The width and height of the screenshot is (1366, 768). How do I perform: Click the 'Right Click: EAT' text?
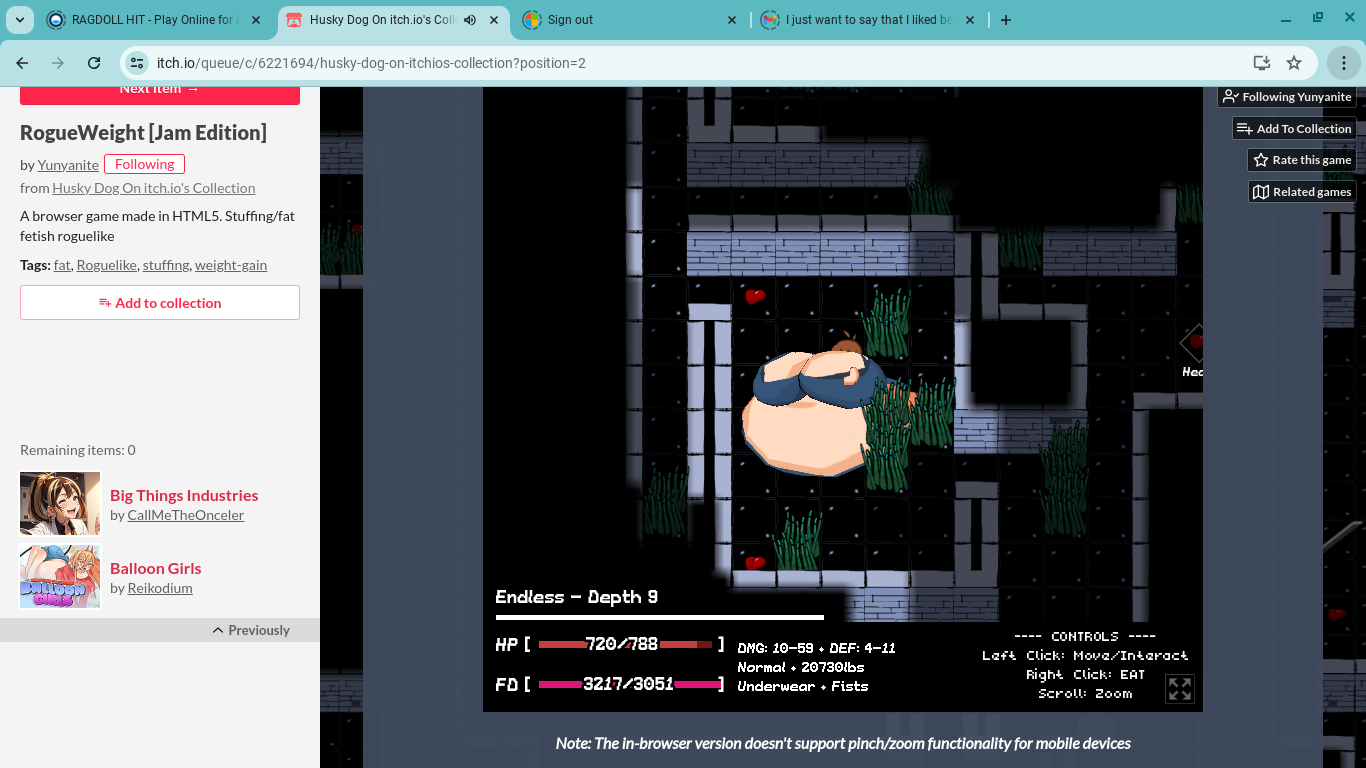click(x=1085, y=674)
